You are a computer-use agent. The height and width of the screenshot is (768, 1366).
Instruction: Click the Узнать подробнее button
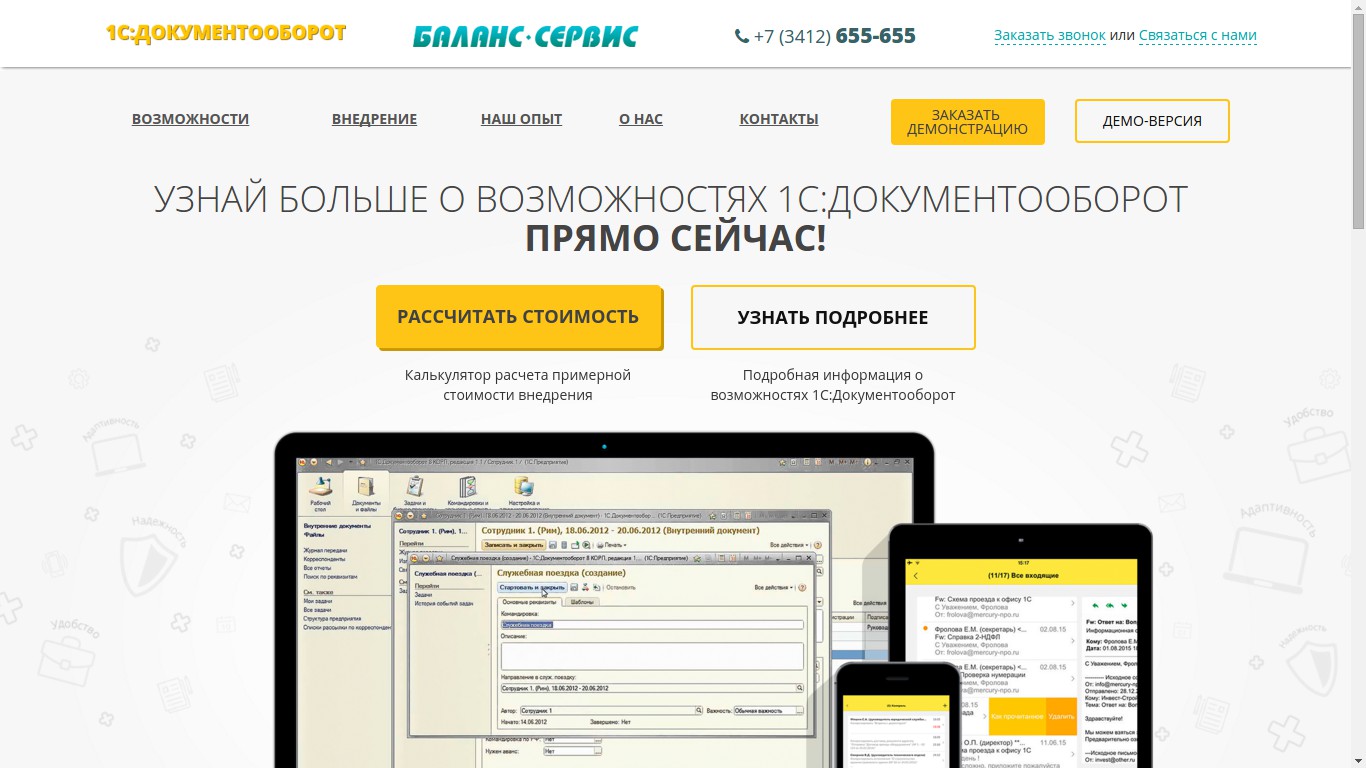tap(833, 317)
